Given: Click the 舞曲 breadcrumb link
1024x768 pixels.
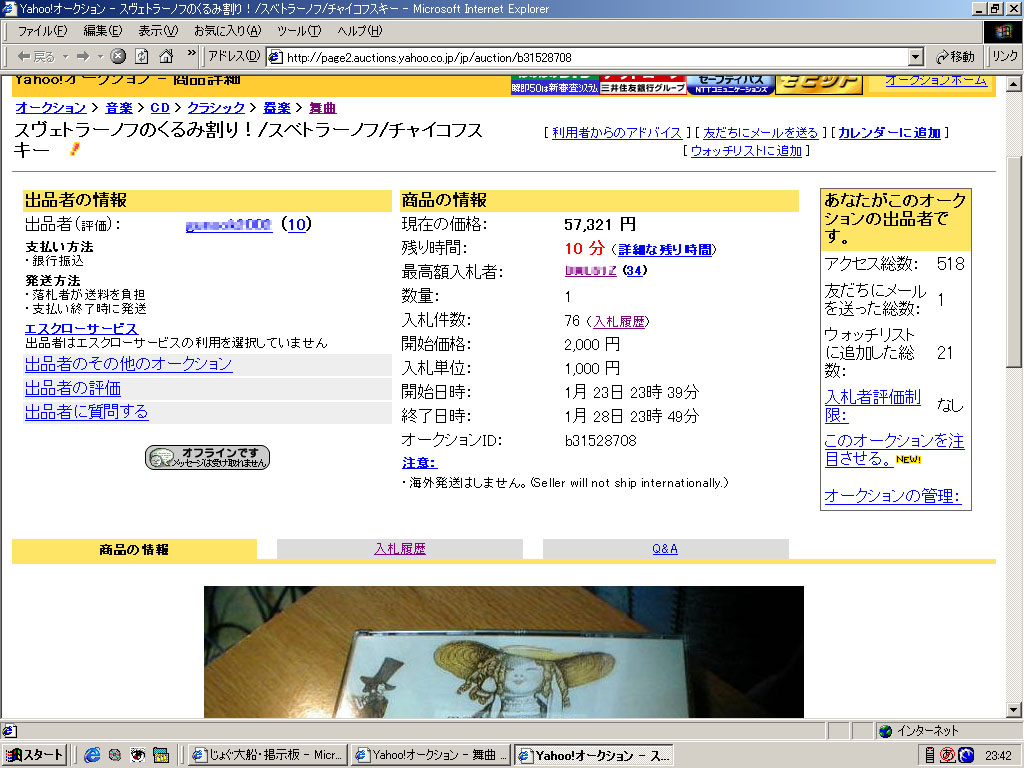Looking at the screenshot, I should pos(323,108).
